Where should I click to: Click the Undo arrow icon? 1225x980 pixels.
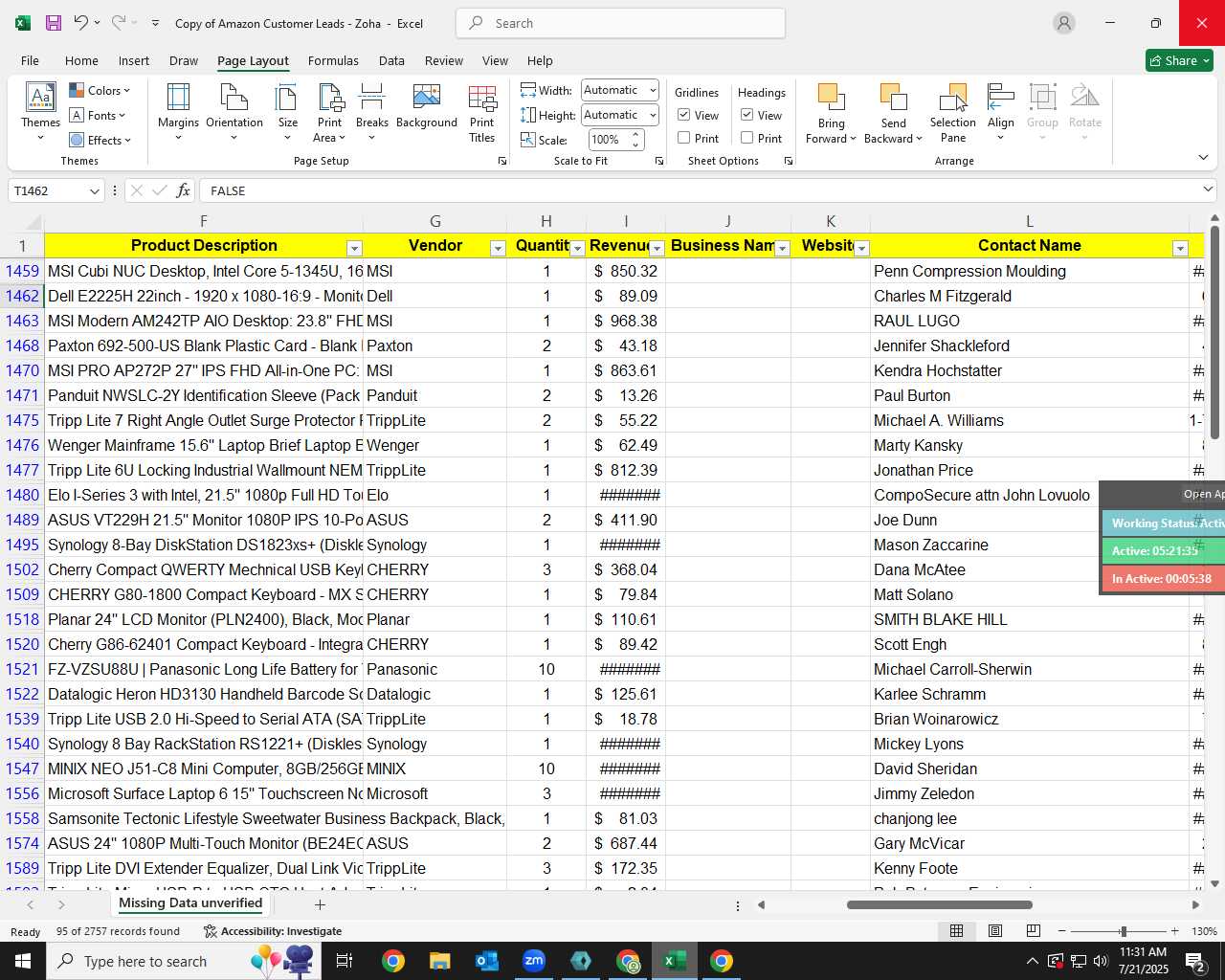[81, 23]
